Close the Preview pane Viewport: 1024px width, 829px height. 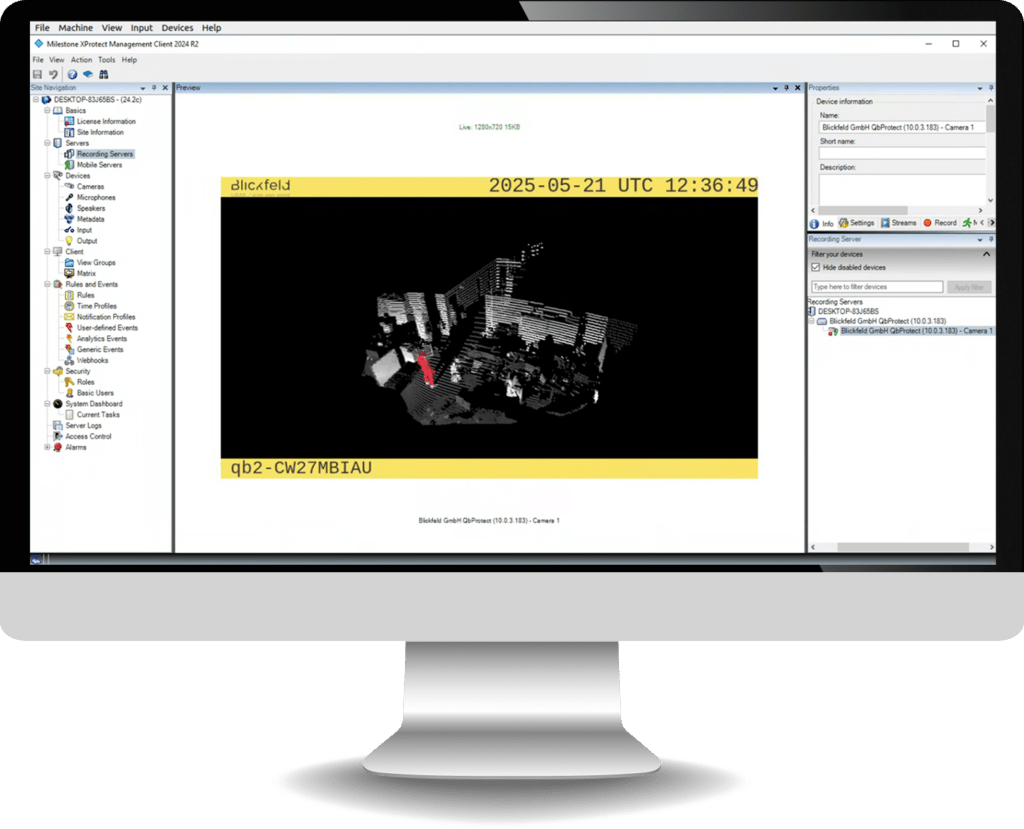pyautogui.click(x=797, y=88)
